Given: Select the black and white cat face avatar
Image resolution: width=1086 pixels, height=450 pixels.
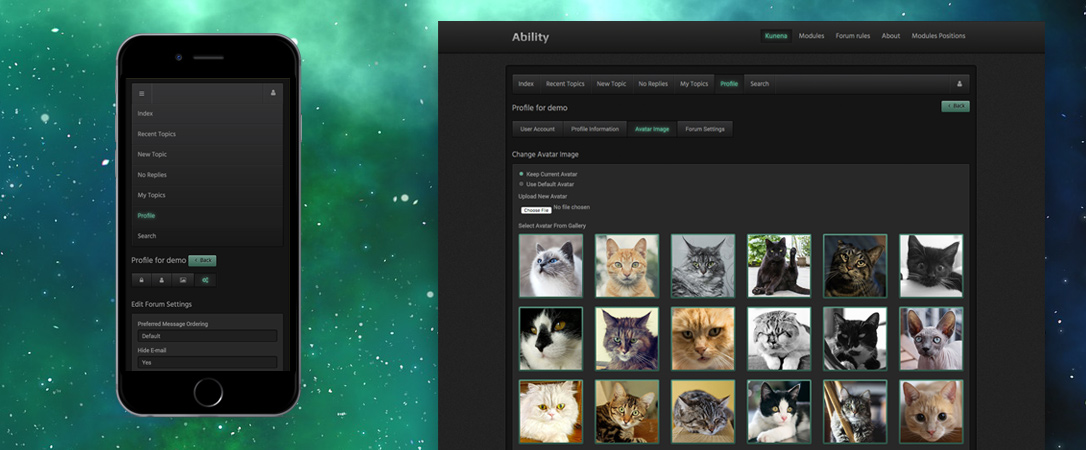Looking at the screenshot, I should pyautogui.click(x=551, y=339).
